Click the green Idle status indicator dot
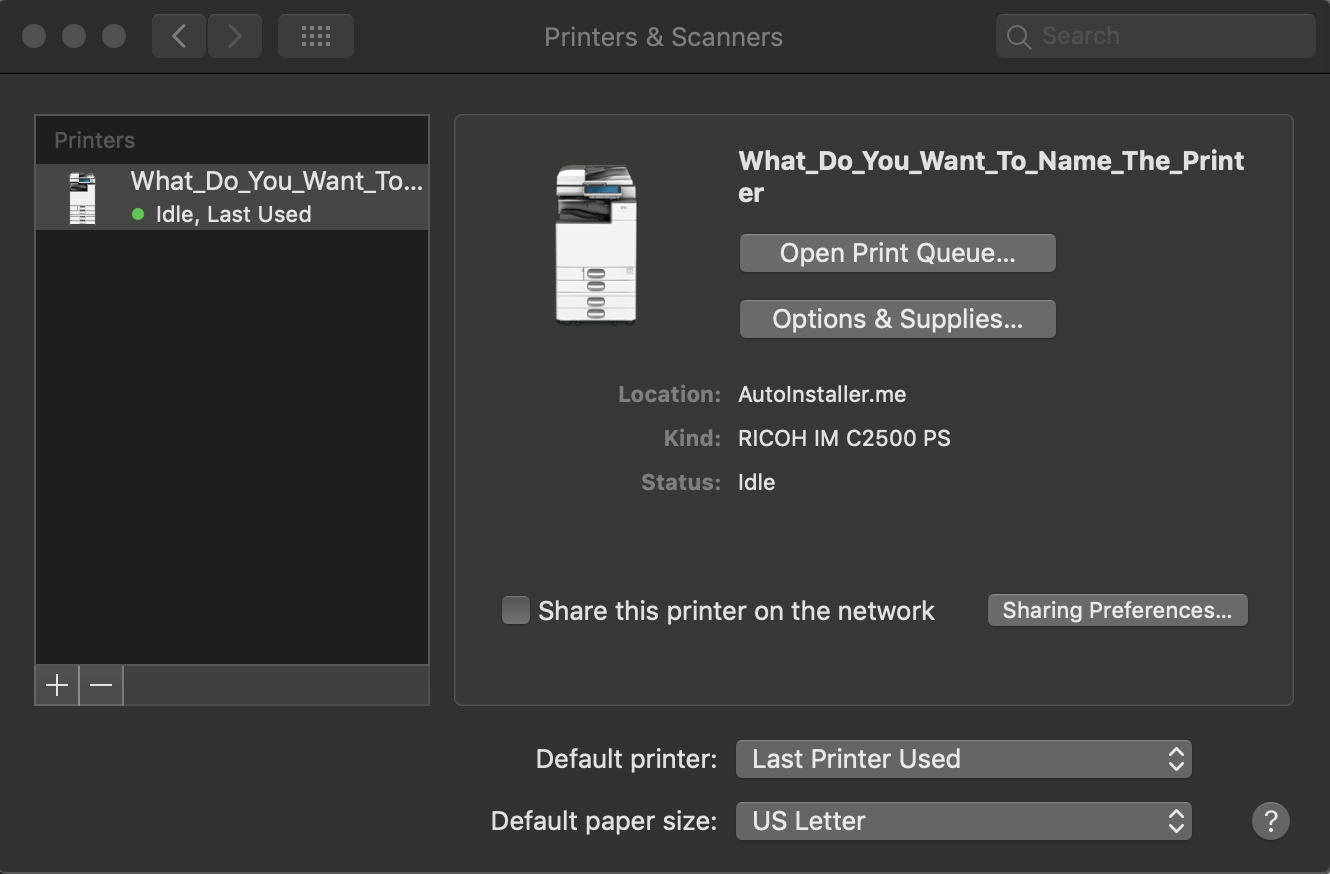 [x=138, y=214]
